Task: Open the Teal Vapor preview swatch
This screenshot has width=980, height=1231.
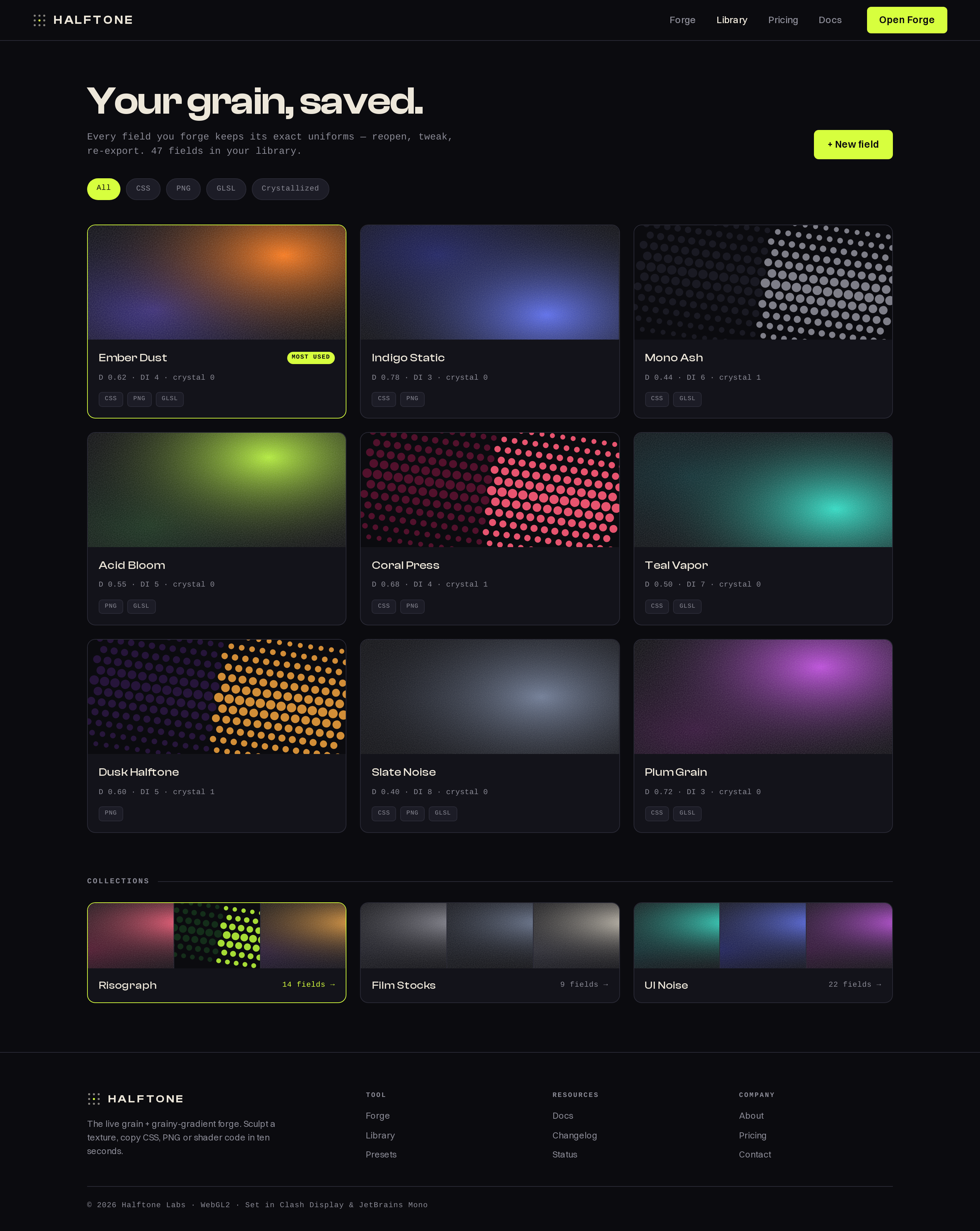Action: pos(763,490)
